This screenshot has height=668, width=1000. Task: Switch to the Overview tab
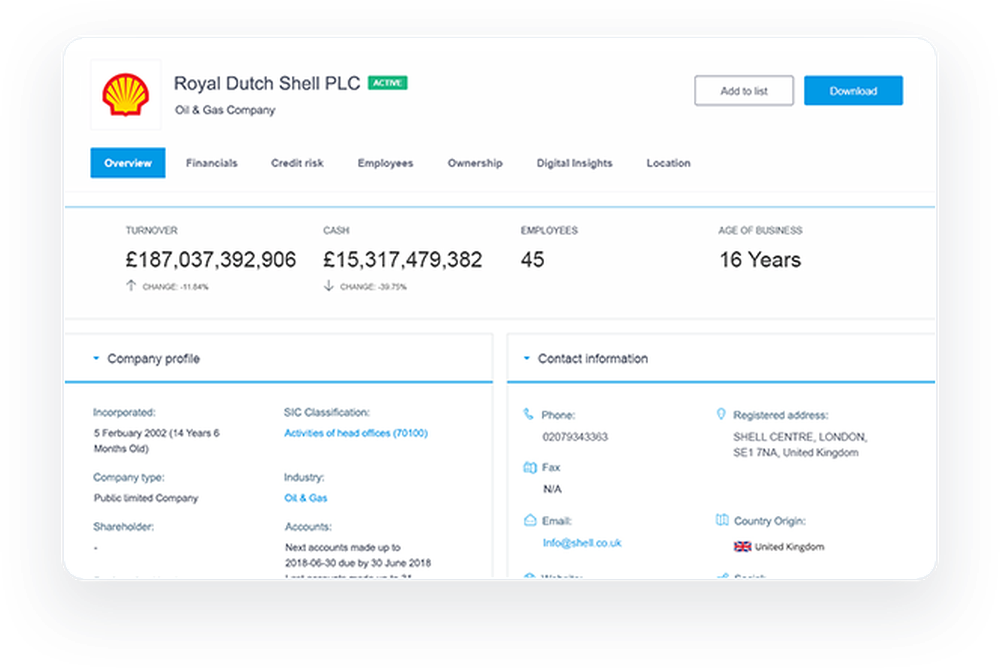(128, 163)
